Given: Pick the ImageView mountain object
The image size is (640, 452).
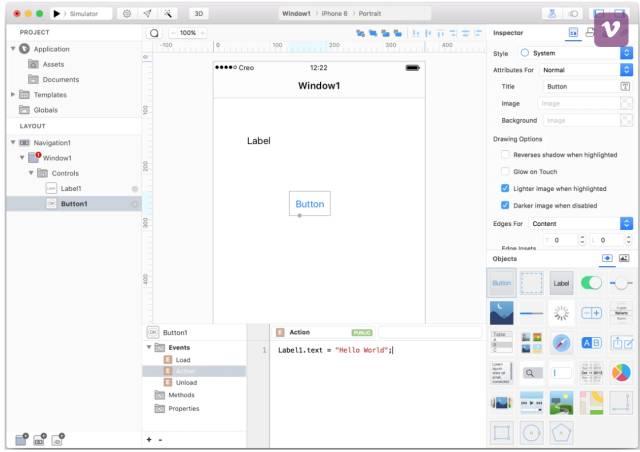Looking at the screenshot, I should (501, 313).
